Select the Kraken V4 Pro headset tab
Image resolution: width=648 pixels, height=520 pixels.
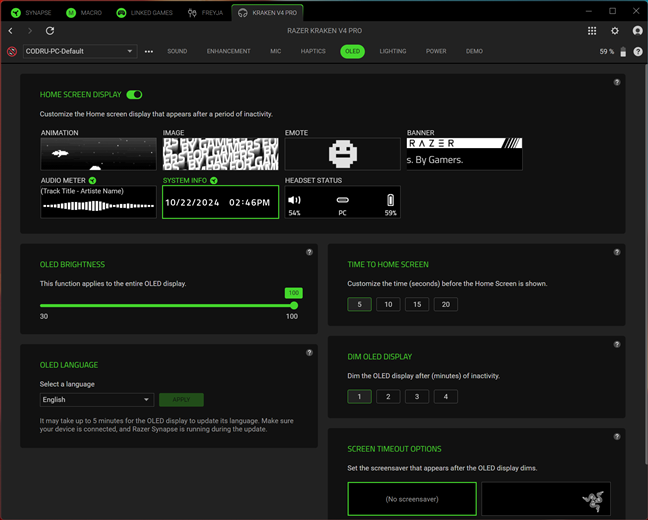pyautogui.click(x=267, y=13)
